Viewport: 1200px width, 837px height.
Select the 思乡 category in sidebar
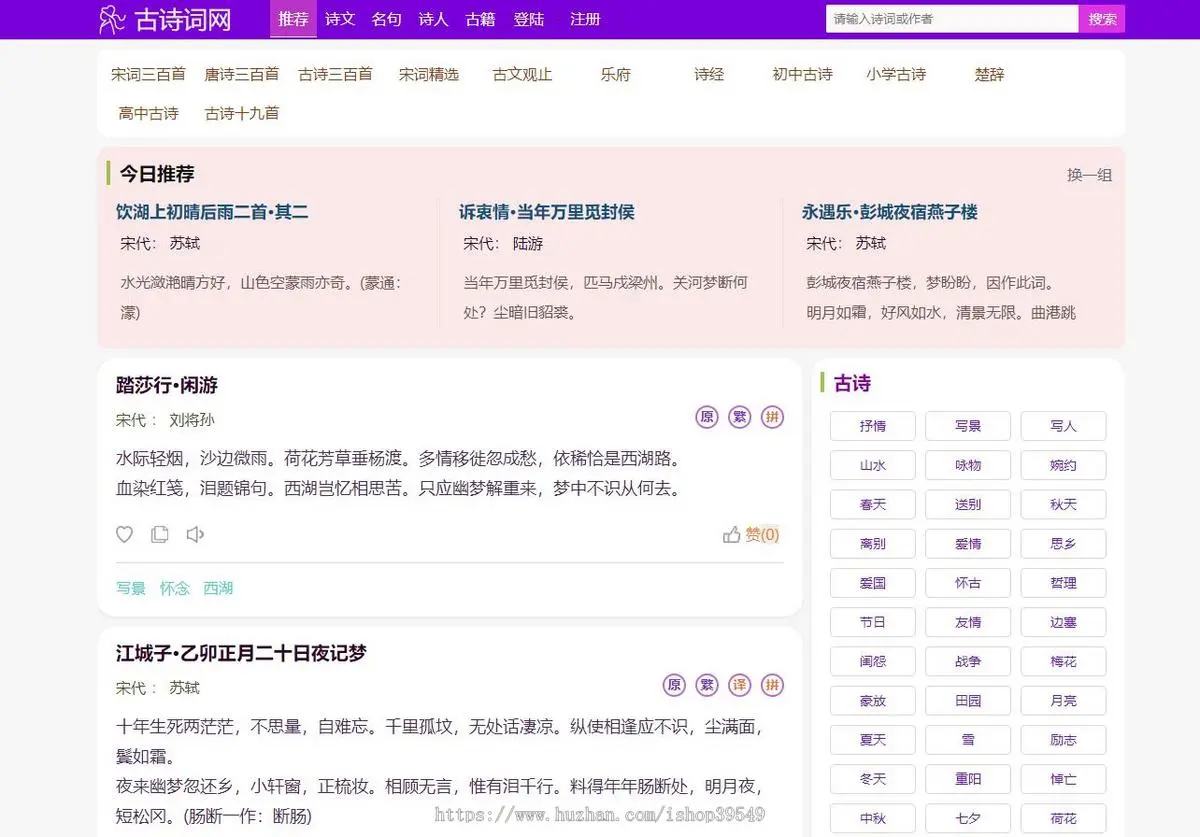1064,544
